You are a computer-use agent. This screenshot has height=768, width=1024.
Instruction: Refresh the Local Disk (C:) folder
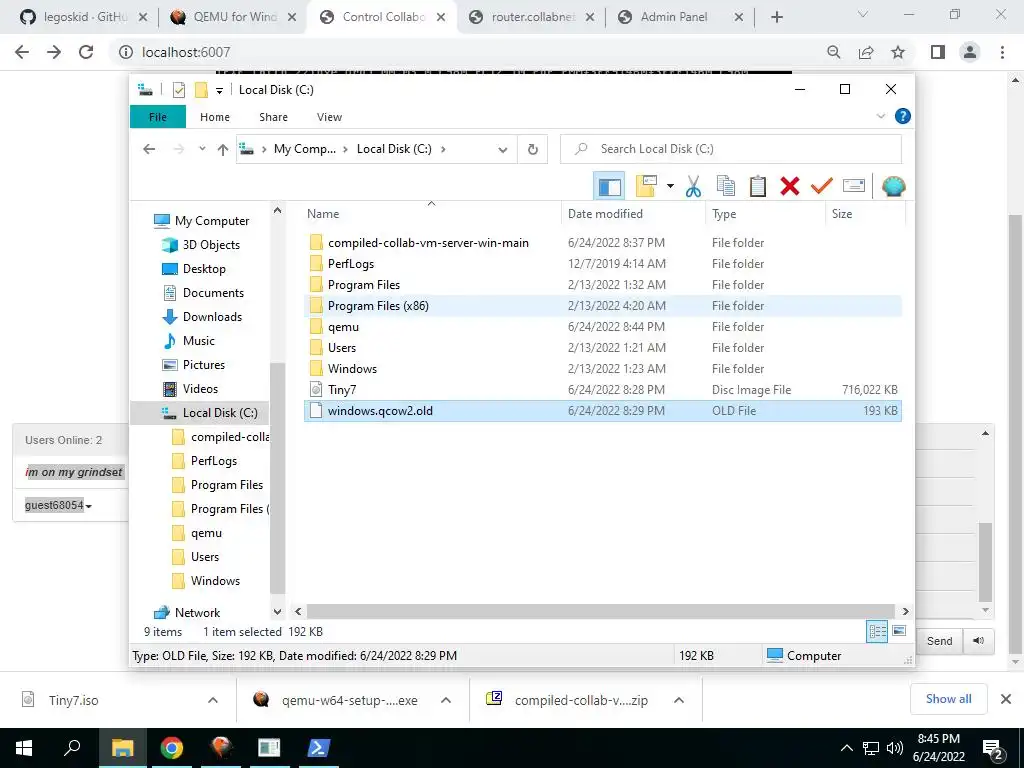pos(533,150)
